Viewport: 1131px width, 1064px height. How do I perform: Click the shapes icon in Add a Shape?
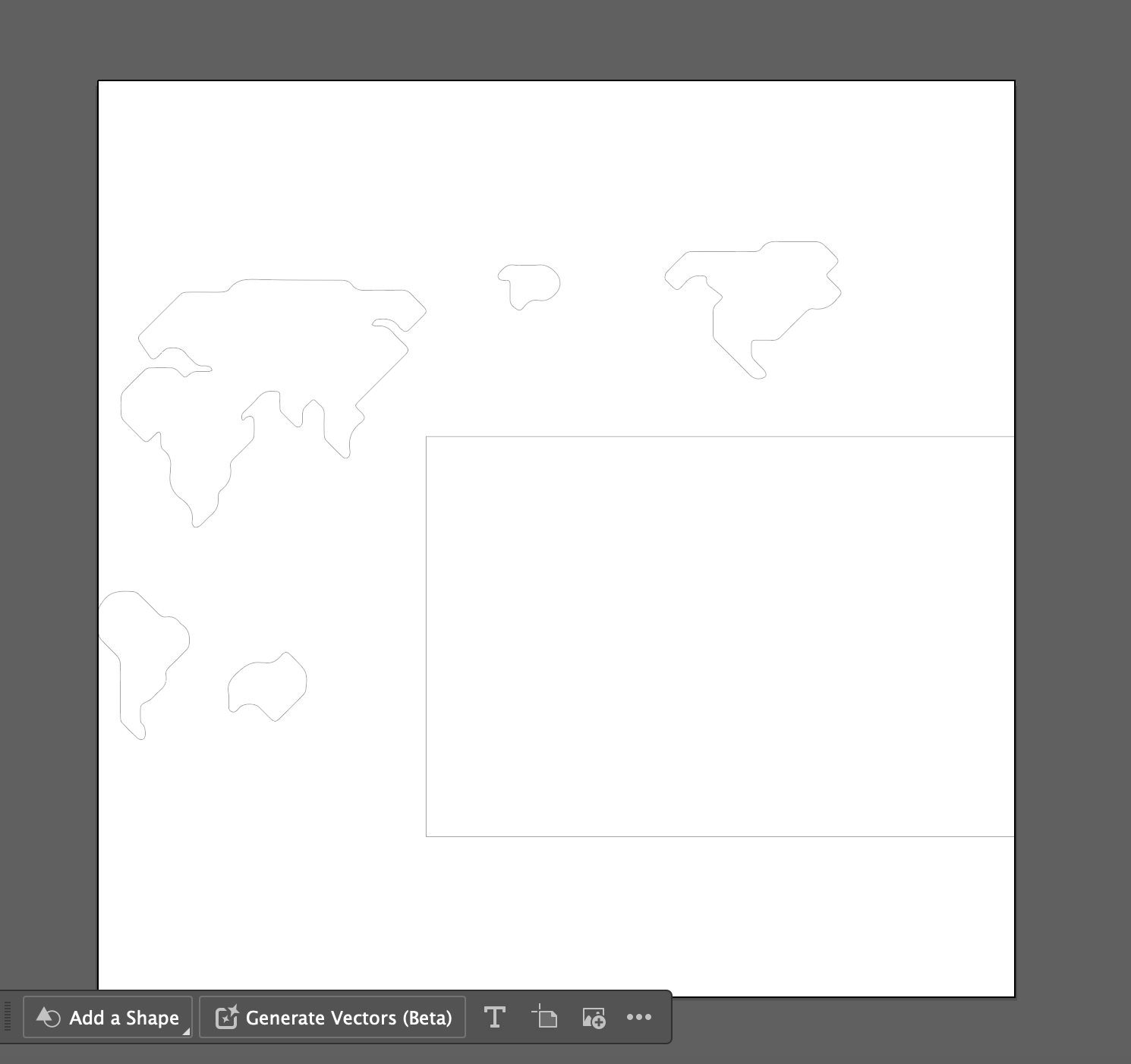tap(48, 1017)
